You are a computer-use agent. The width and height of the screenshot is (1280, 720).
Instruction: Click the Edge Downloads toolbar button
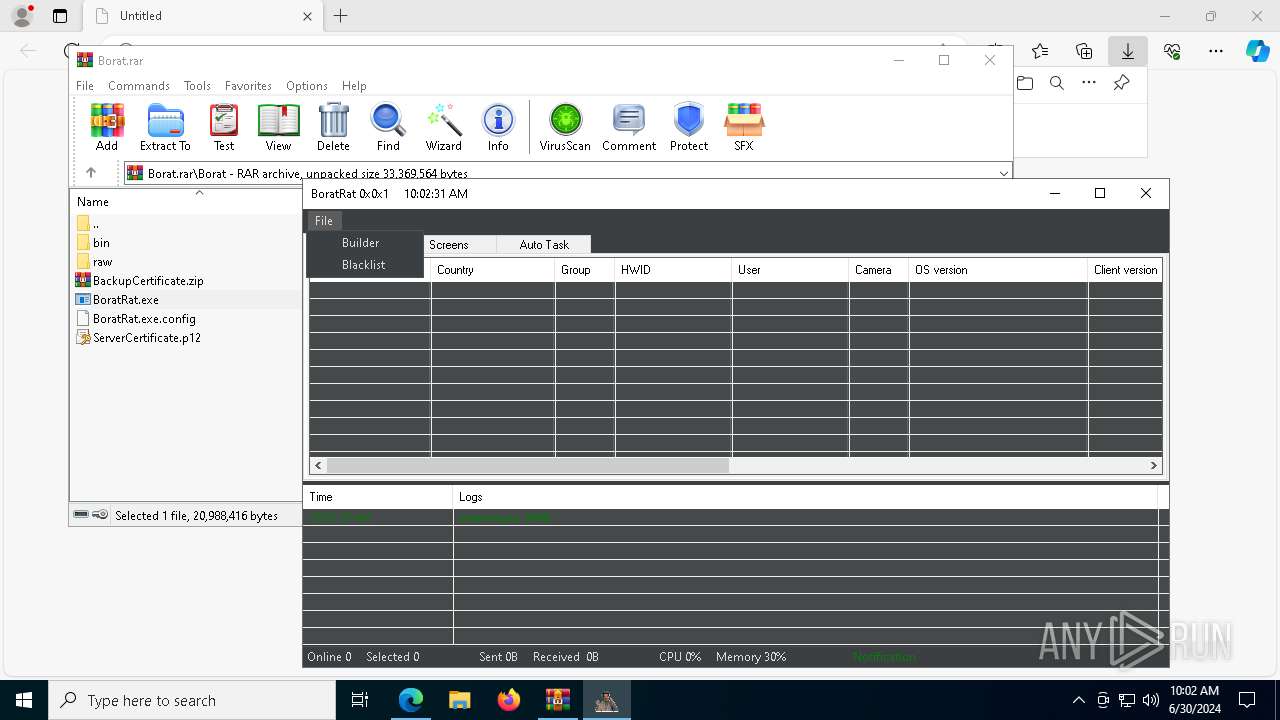[1127, 51]
